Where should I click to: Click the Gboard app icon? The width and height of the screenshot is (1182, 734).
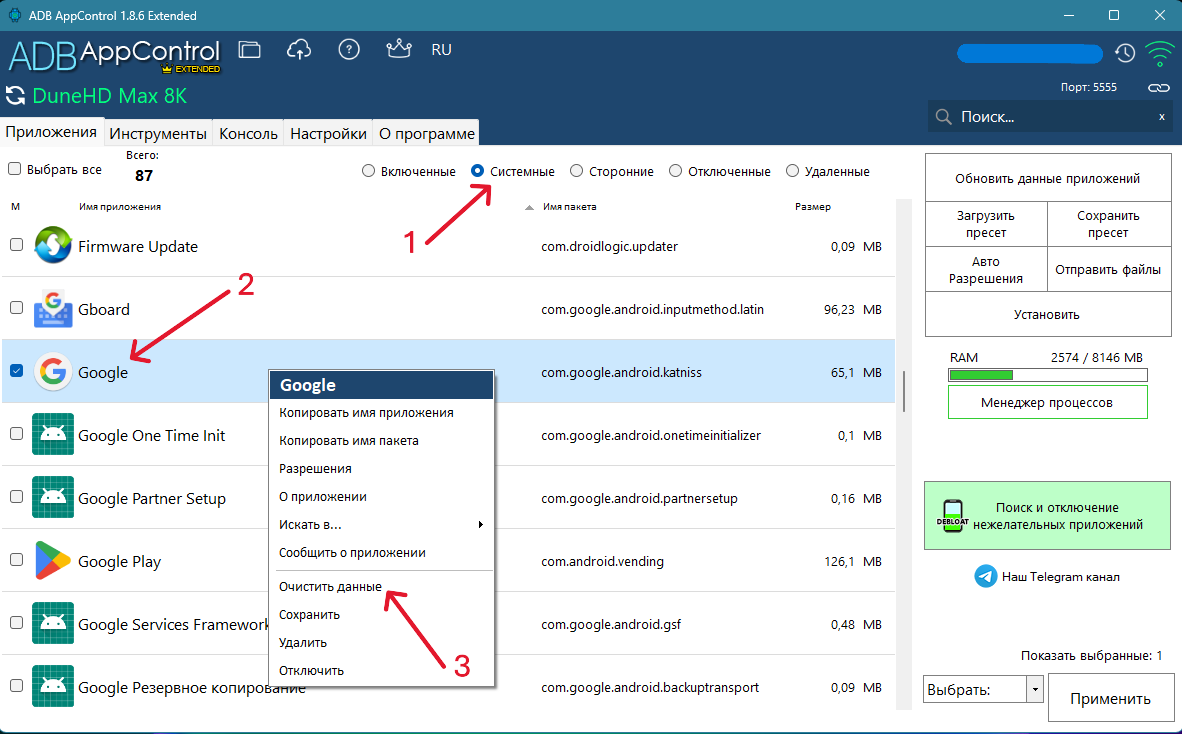pyautogui.click(x=53, y=309)
